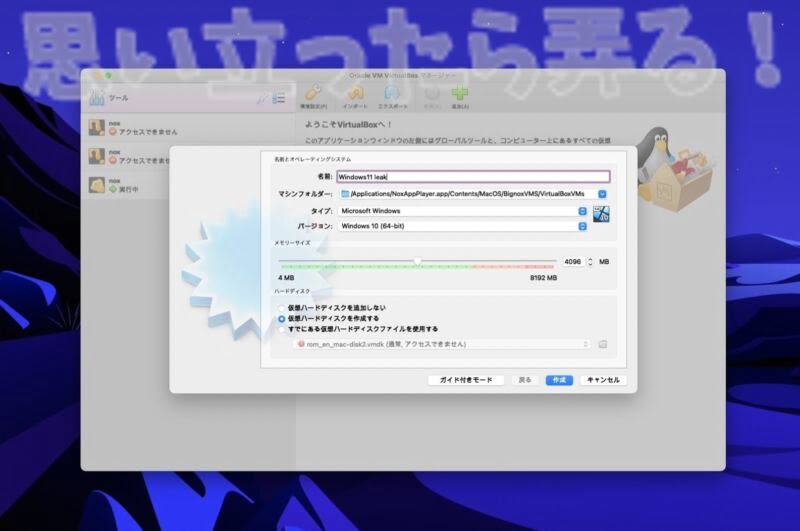
Task: Click the Windows 10 OS type icon
Action: point(601,214)
